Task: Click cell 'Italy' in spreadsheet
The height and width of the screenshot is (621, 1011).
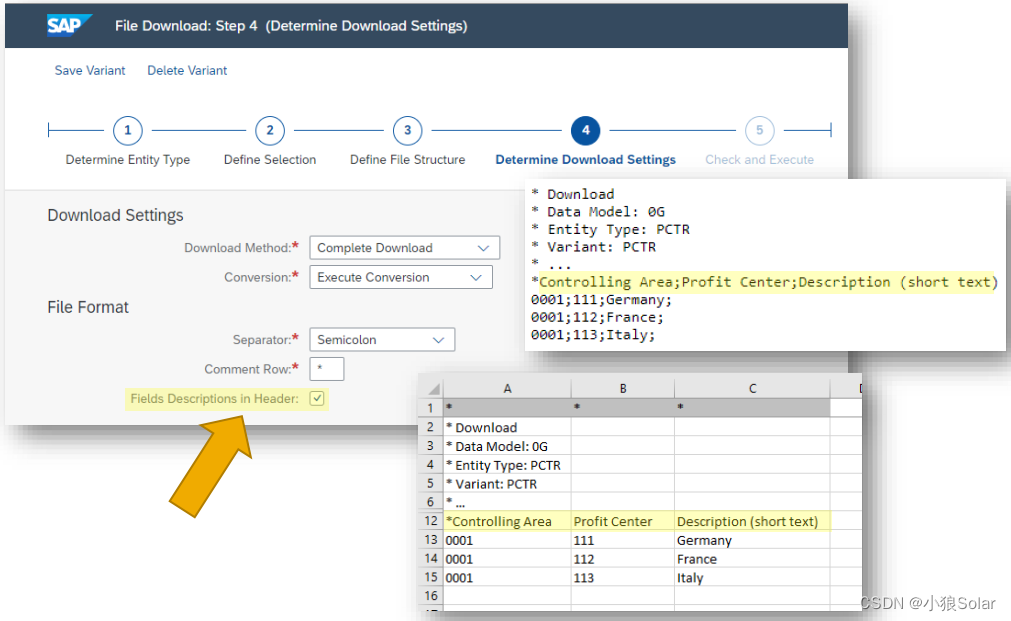Action: click(x=752, y=577)
